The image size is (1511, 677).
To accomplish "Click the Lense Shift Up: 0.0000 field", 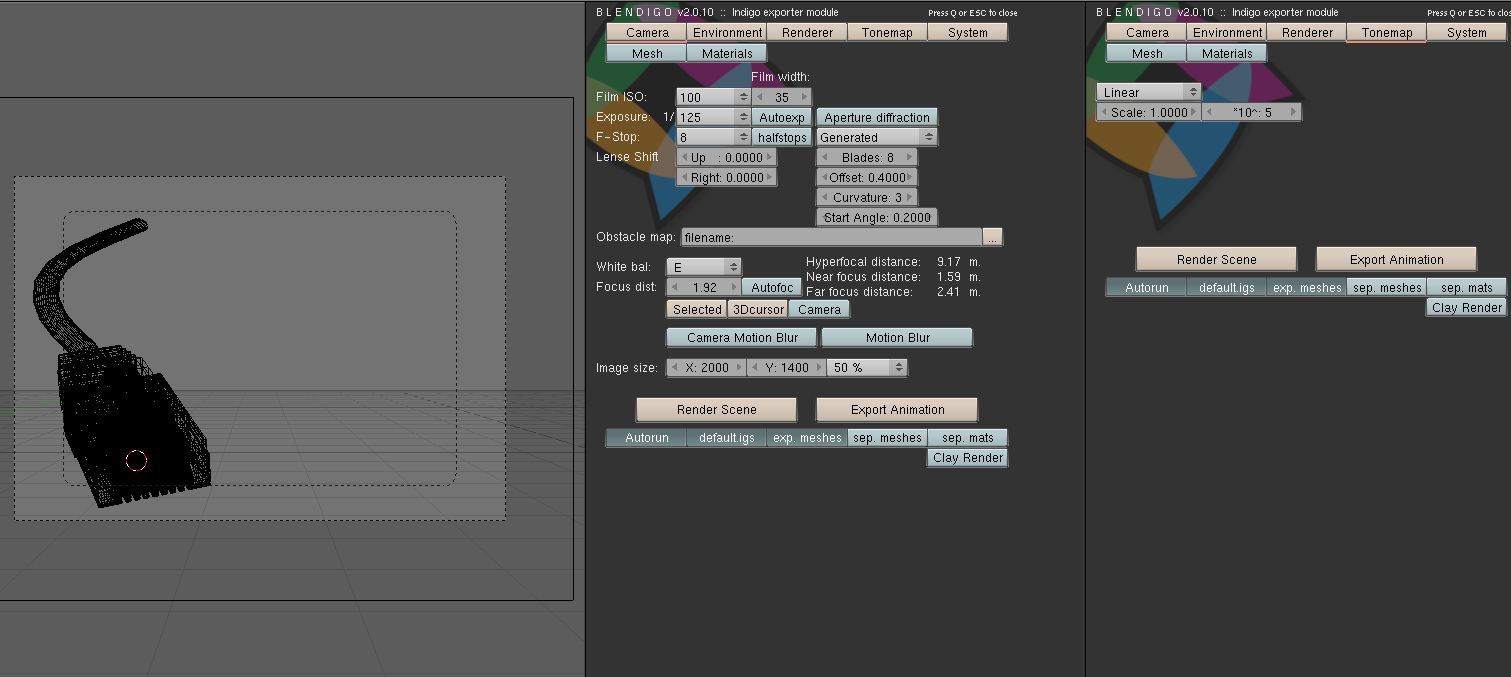I will 726,157.
